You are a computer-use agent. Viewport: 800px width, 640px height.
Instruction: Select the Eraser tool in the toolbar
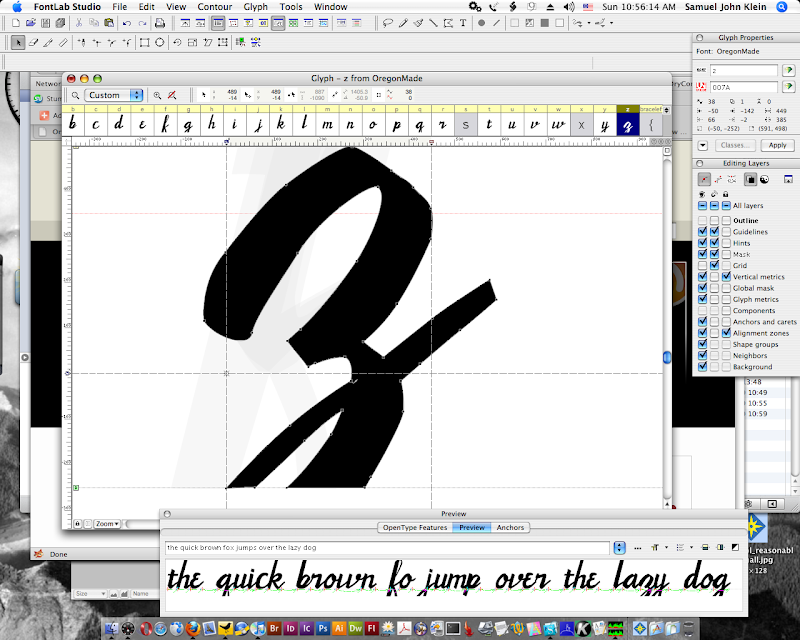(33, 43)
